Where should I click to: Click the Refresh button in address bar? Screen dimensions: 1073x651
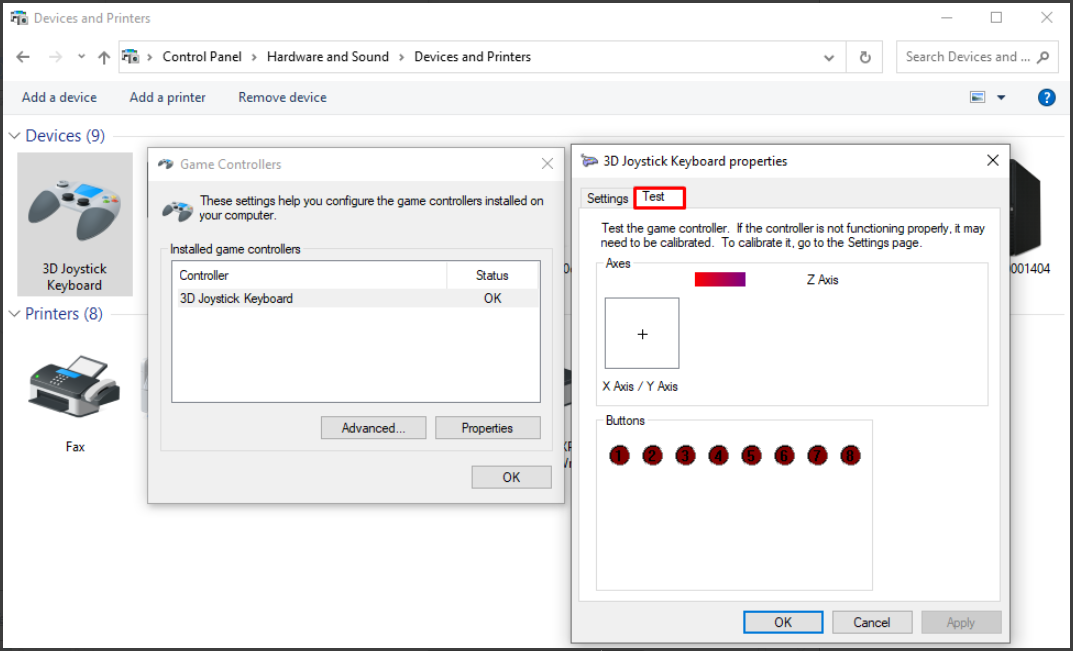[x=865, y=57]
